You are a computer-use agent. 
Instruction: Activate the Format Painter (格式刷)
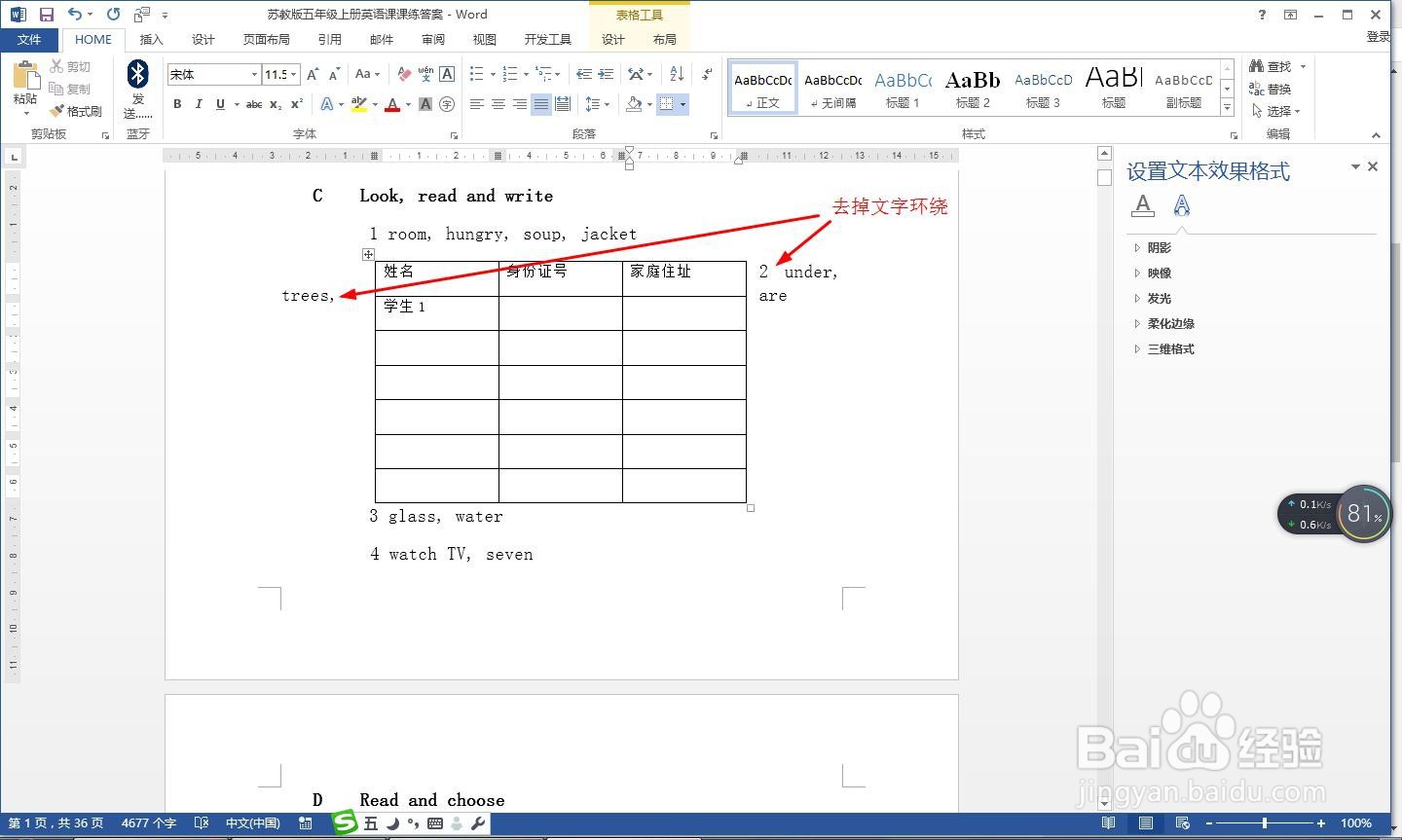[x=77, y=111]
